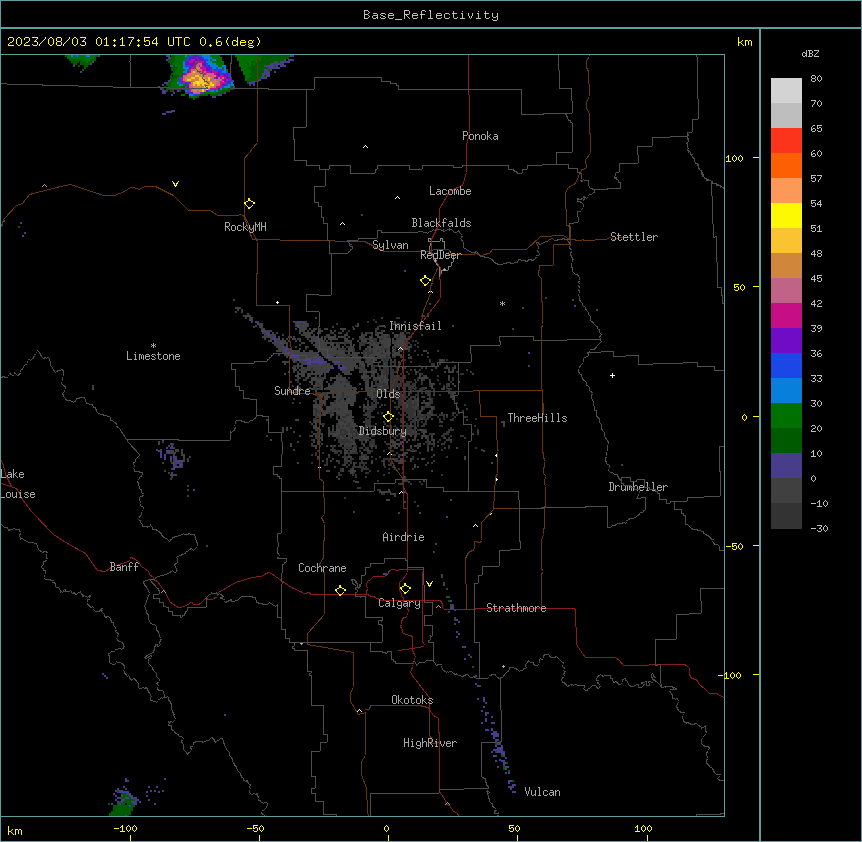
Task: Click the Innisfail city label
Action: 415,326
